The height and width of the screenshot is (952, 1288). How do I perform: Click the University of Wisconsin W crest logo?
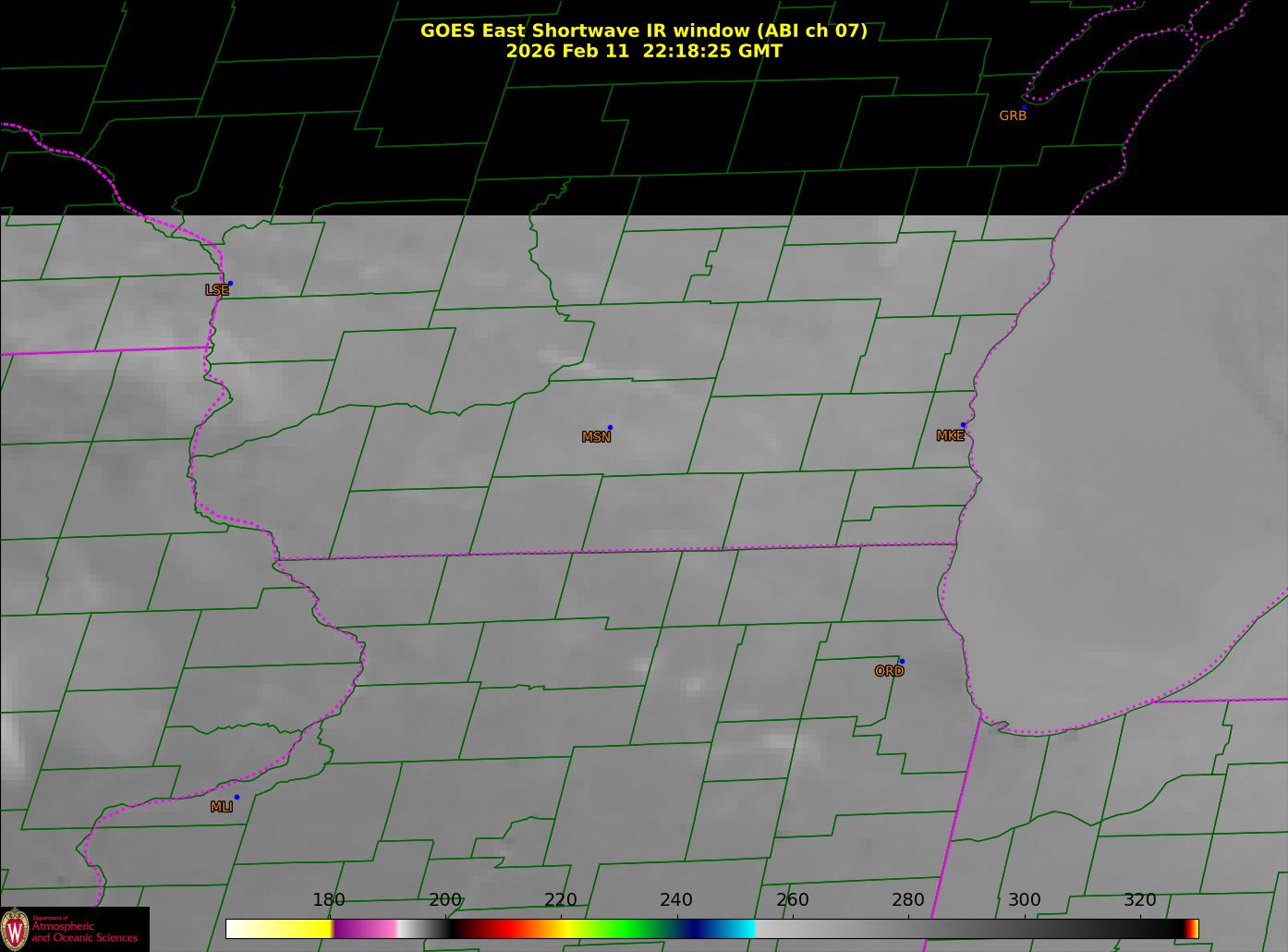pos(15,930)
